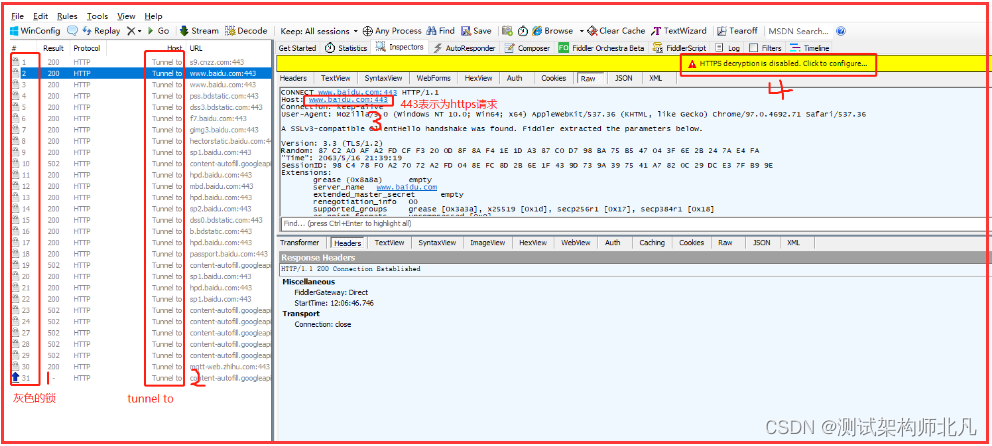
Task: Launch Browse with IE icon
Action: pyautogui.click(x=552, y=30)
